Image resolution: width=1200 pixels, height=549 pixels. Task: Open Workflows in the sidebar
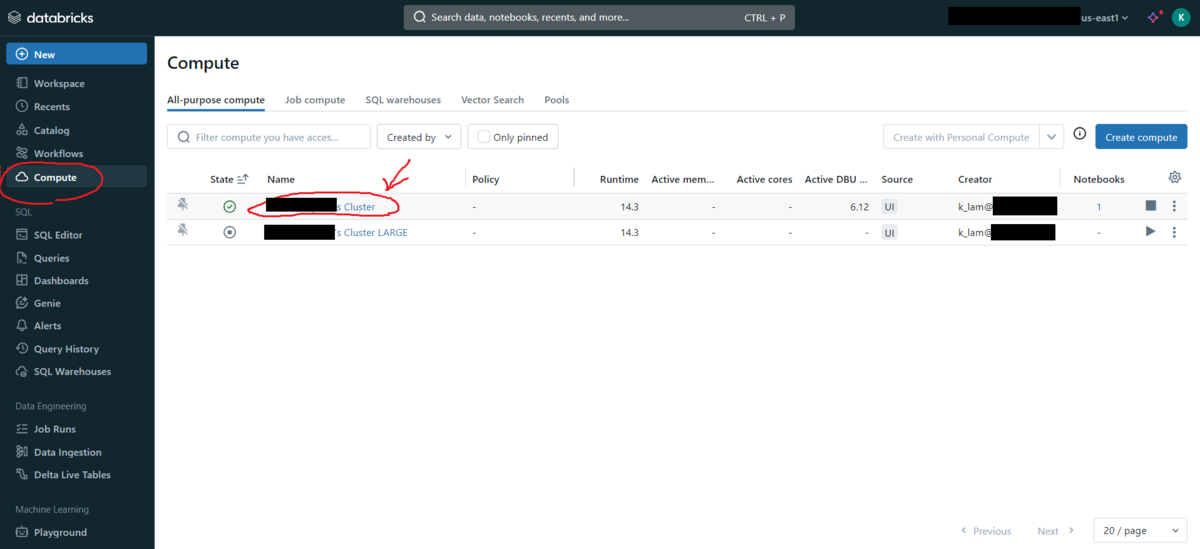58,154
